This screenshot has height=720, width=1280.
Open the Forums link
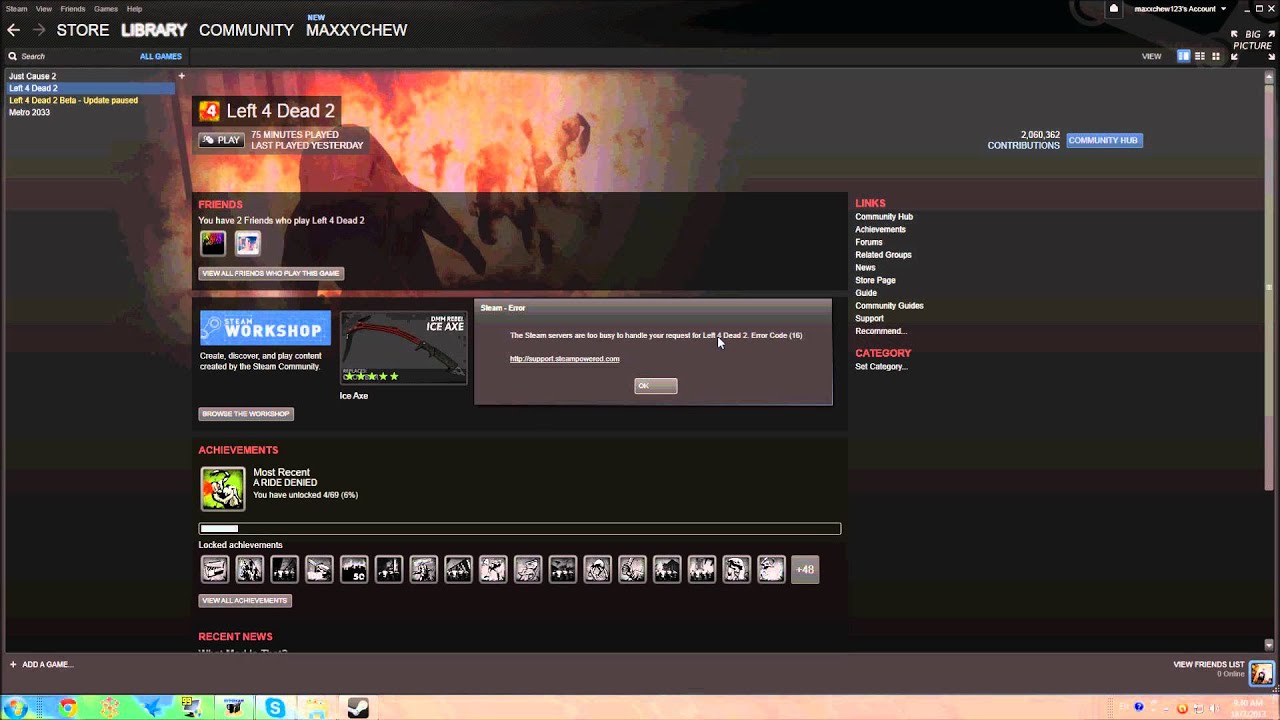[869, 242]
